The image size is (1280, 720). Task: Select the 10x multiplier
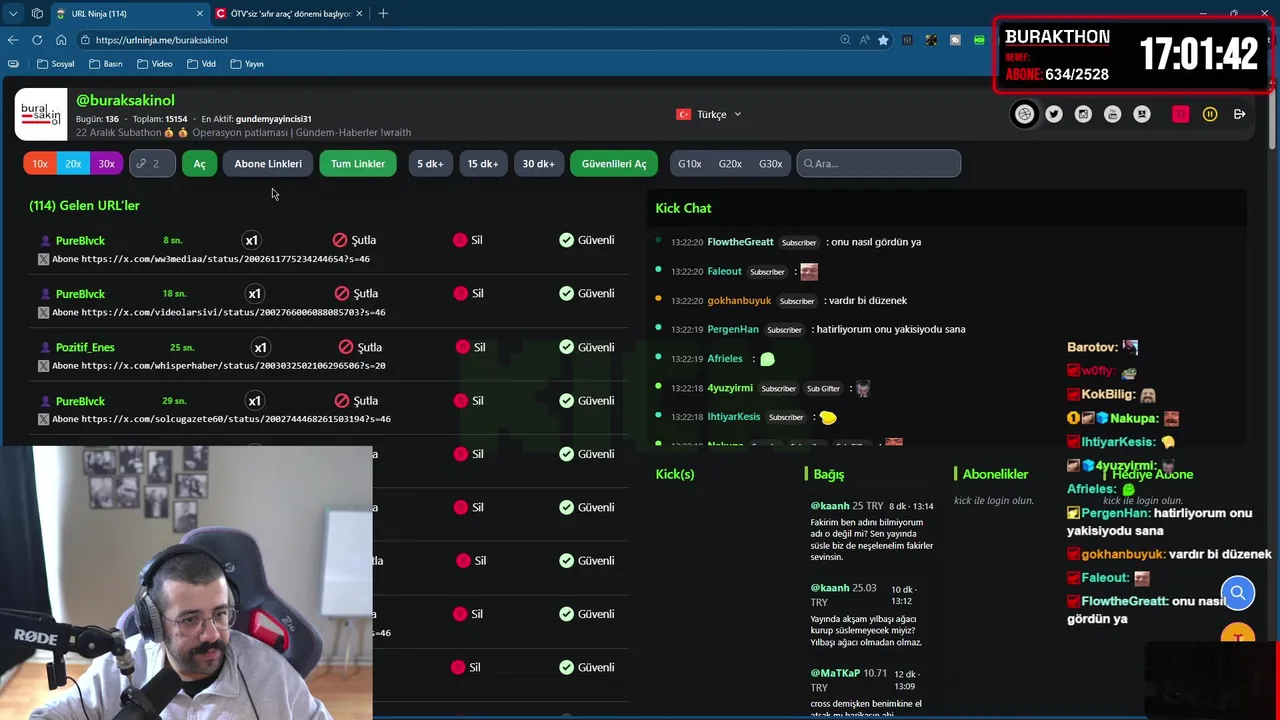[x=40, y=163]
